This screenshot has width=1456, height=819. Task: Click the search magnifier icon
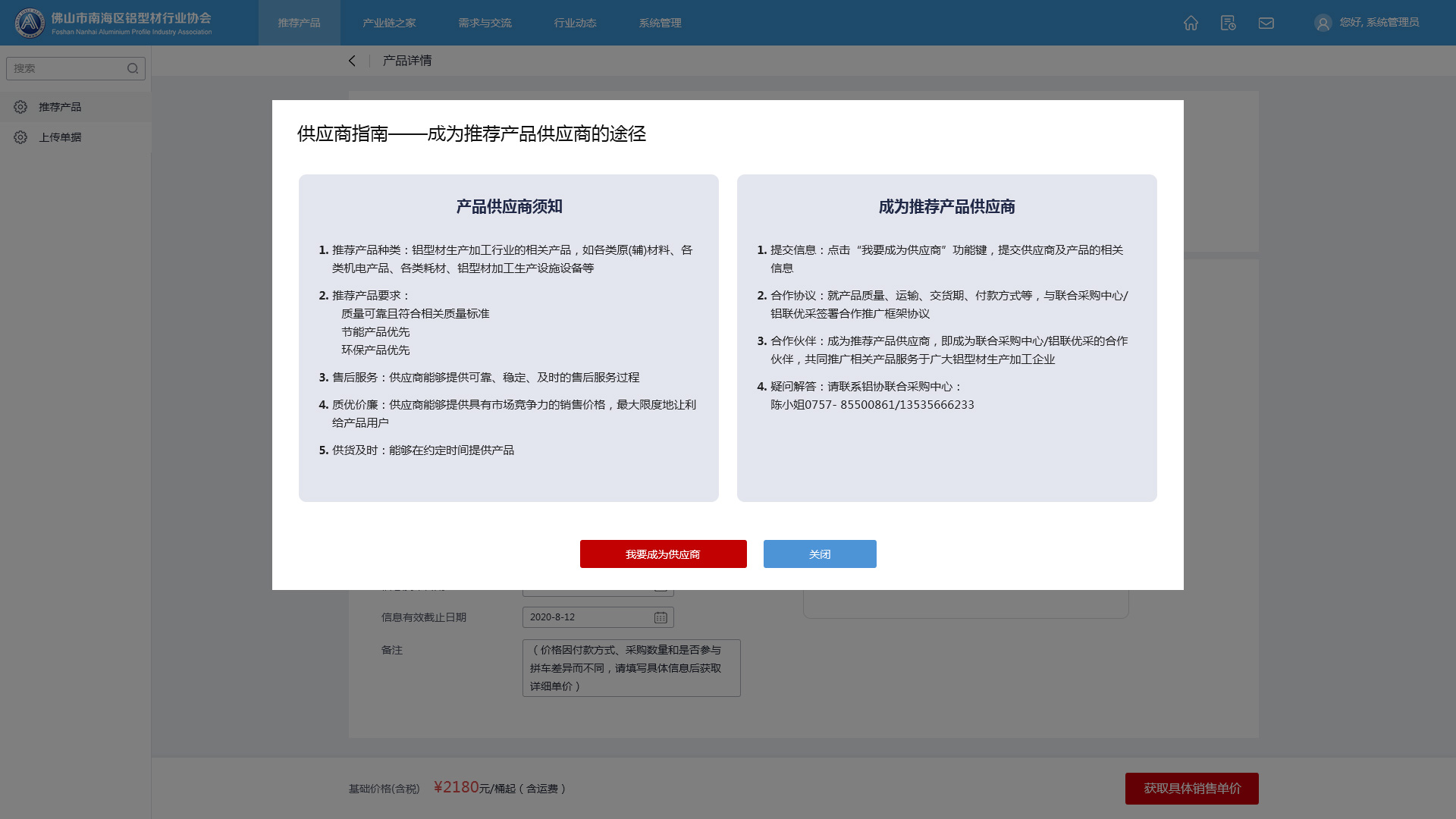133,68
